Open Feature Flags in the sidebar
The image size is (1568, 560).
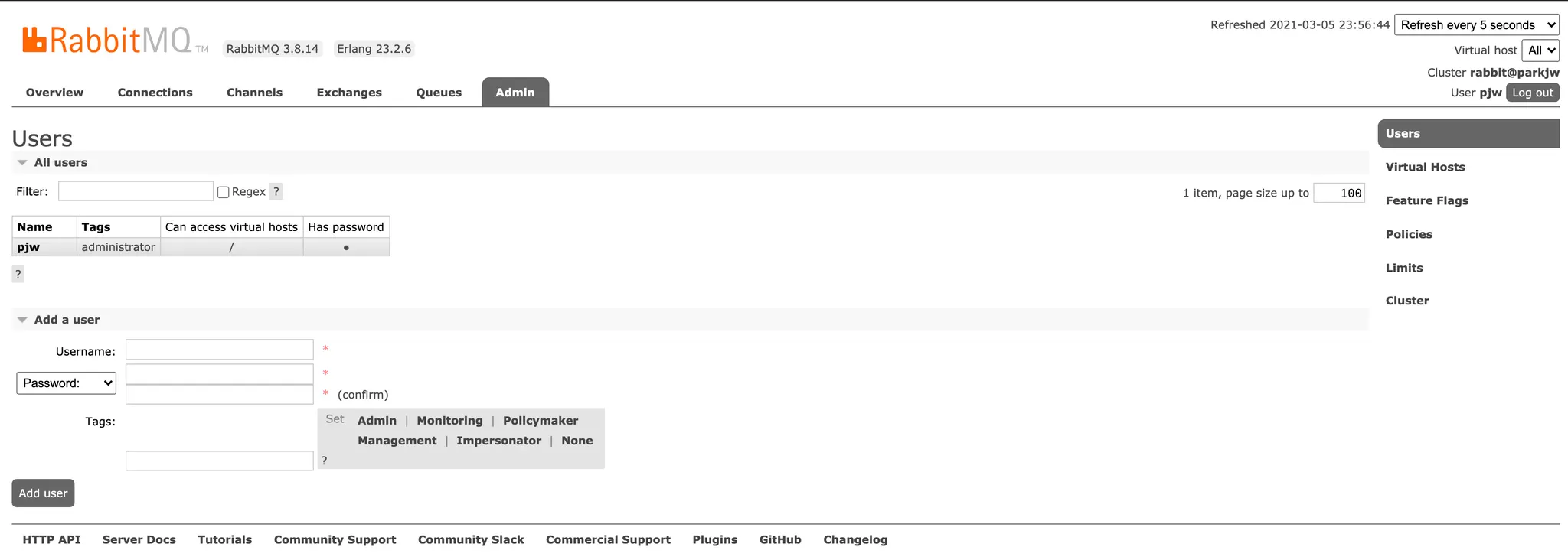[x=1427, y=200]
